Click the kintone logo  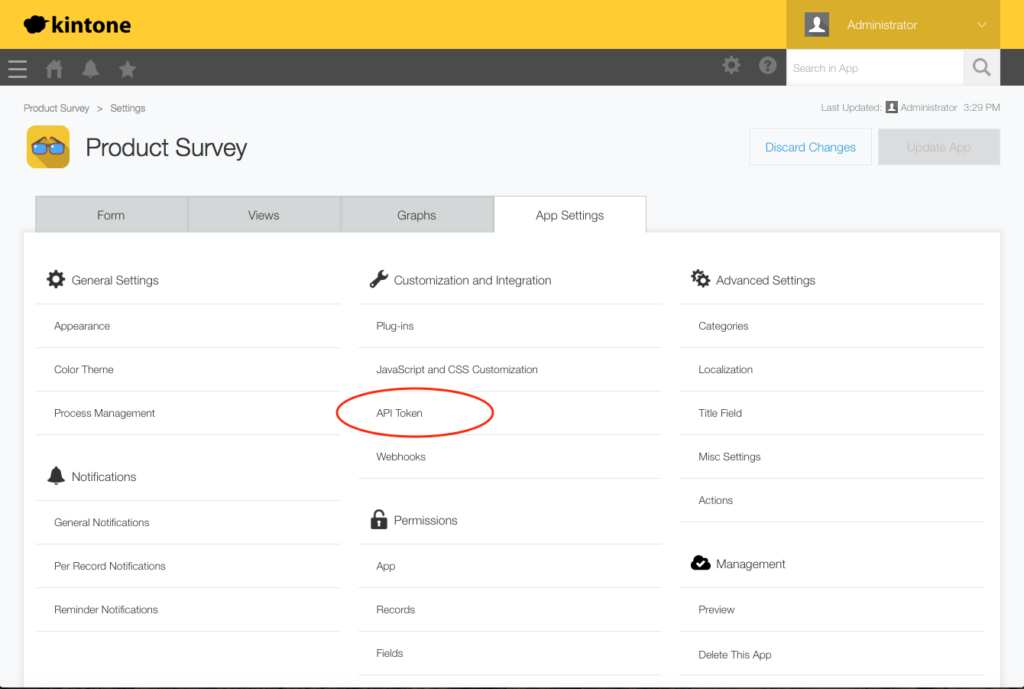pyautogui.click(x=77, y=24)
